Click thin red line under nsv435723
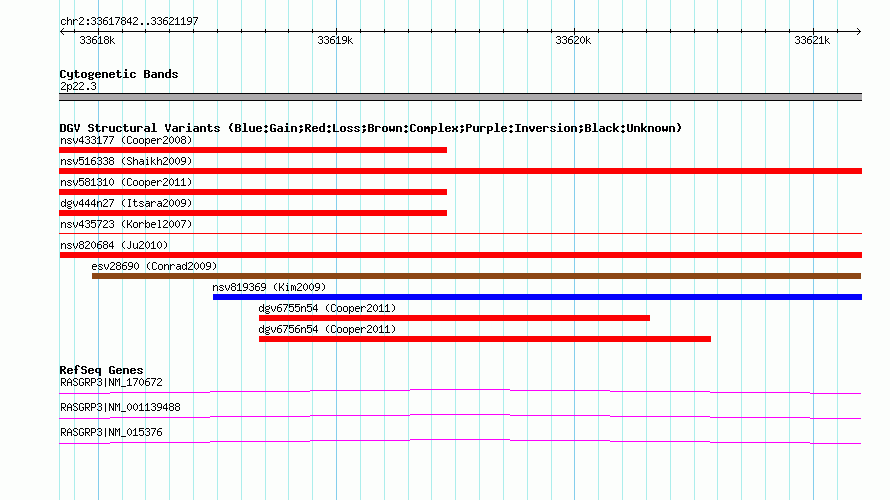Viewport: 890px width, 500px height. coord(460,233)
